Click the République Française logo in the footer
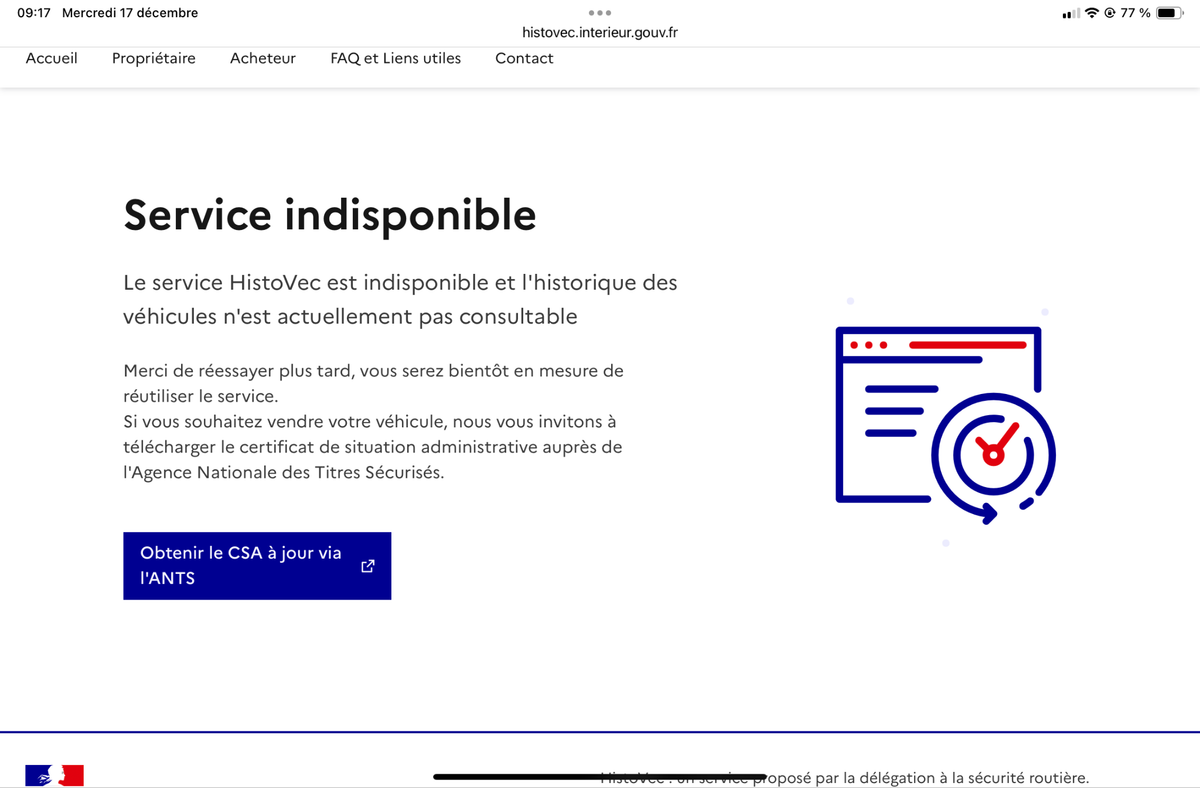Image resolution: width=1200 pixels, height=788 pixels. pyautogui.click(x=55, y=775)
